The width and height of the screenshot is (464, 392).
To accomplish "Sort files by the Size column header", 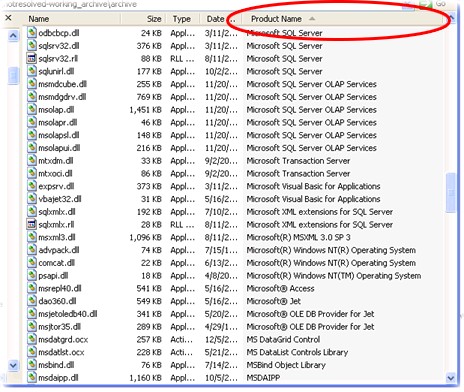I will pyautogui.click(x=144, y=19).
